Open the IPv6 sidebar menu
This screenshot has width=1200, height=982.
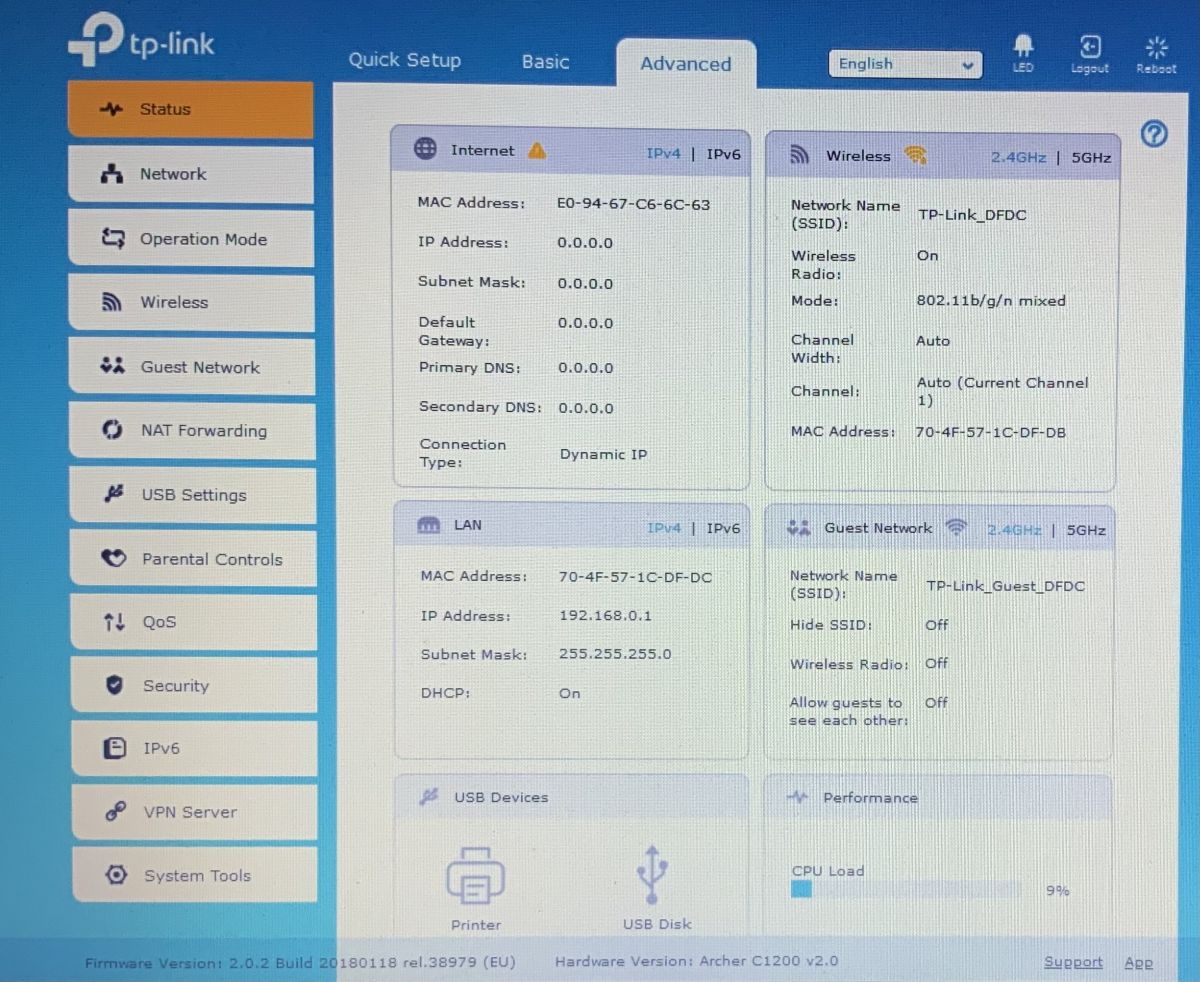pyautogui.click(x=193, y=748)
